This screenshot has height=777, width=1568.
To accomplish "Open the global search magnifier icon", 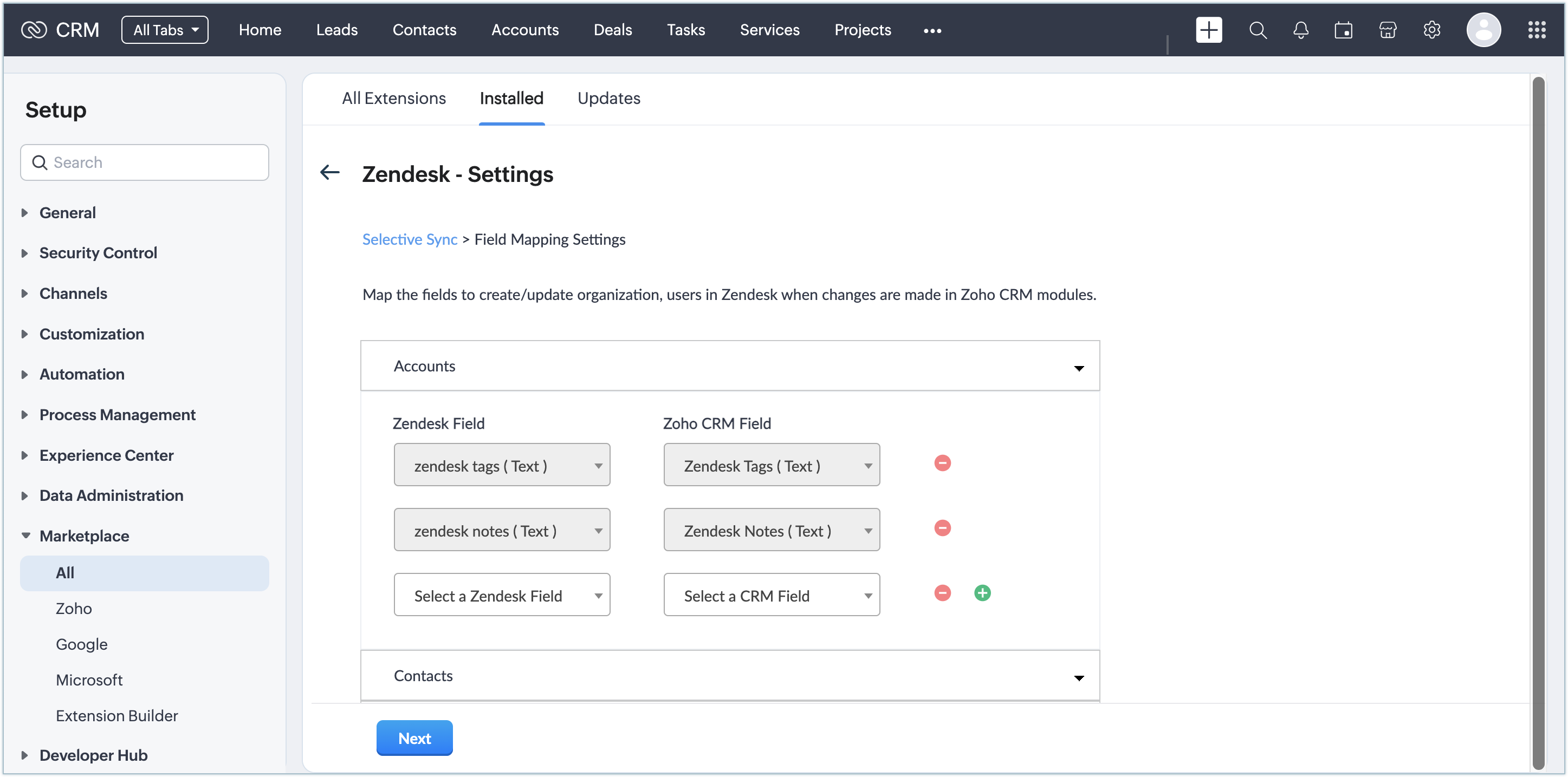I will [1258, 30].
